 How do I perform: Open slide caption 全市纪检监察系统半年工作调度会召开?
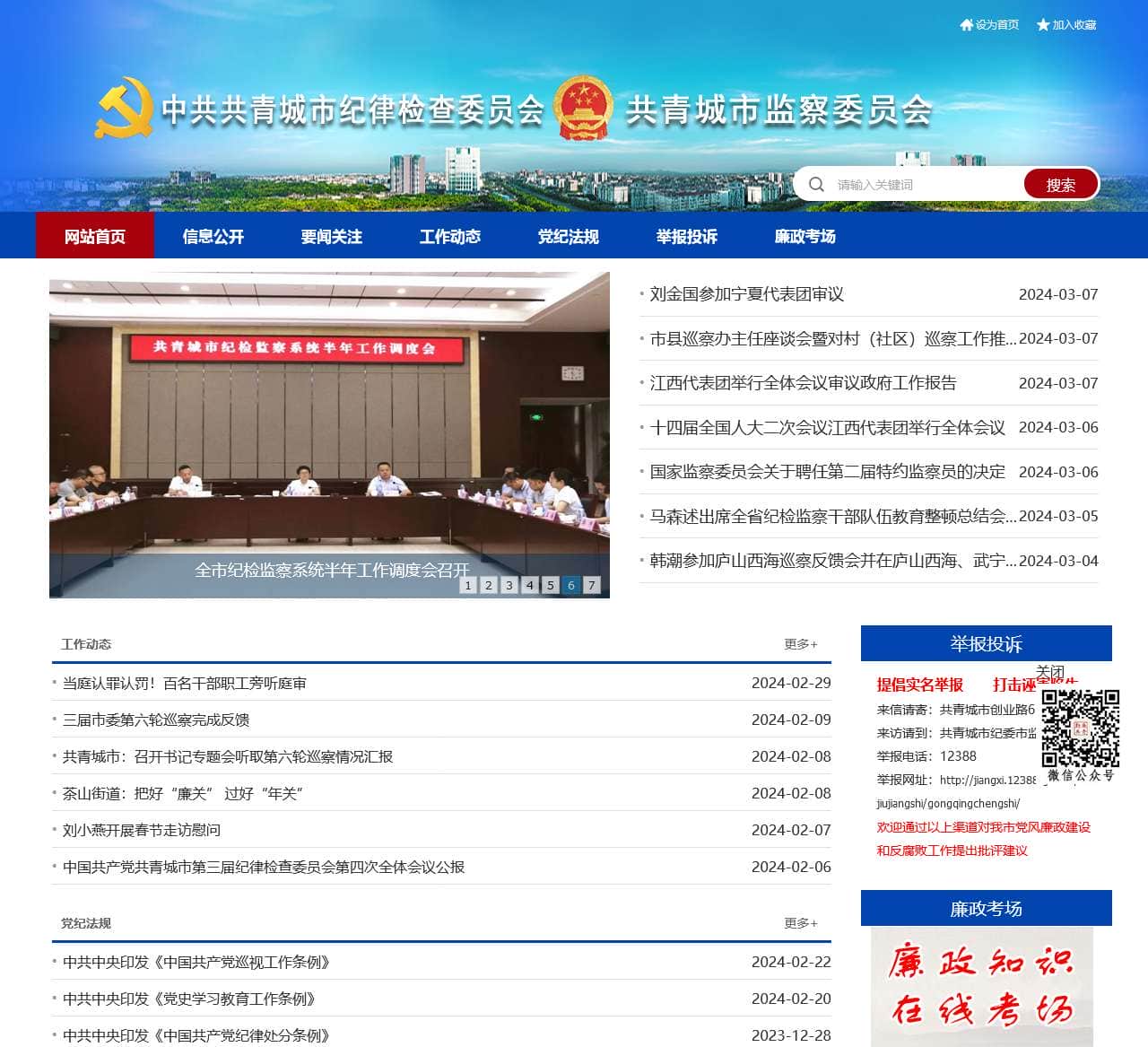click(x=332, y=570)
